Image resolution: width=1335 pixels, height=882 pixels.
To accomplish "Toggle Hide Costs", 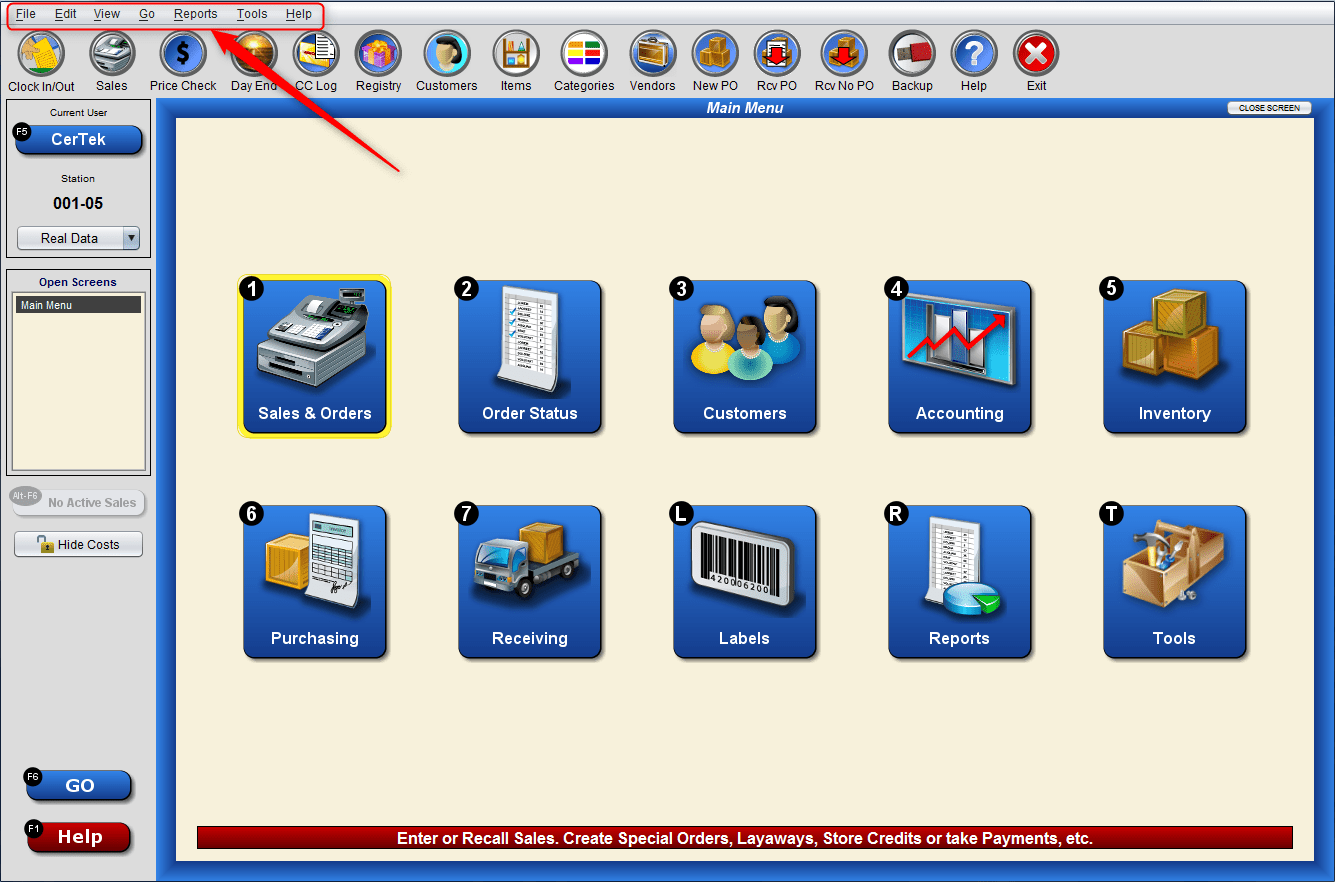I will pyautogui.click(x=78, y=543).
